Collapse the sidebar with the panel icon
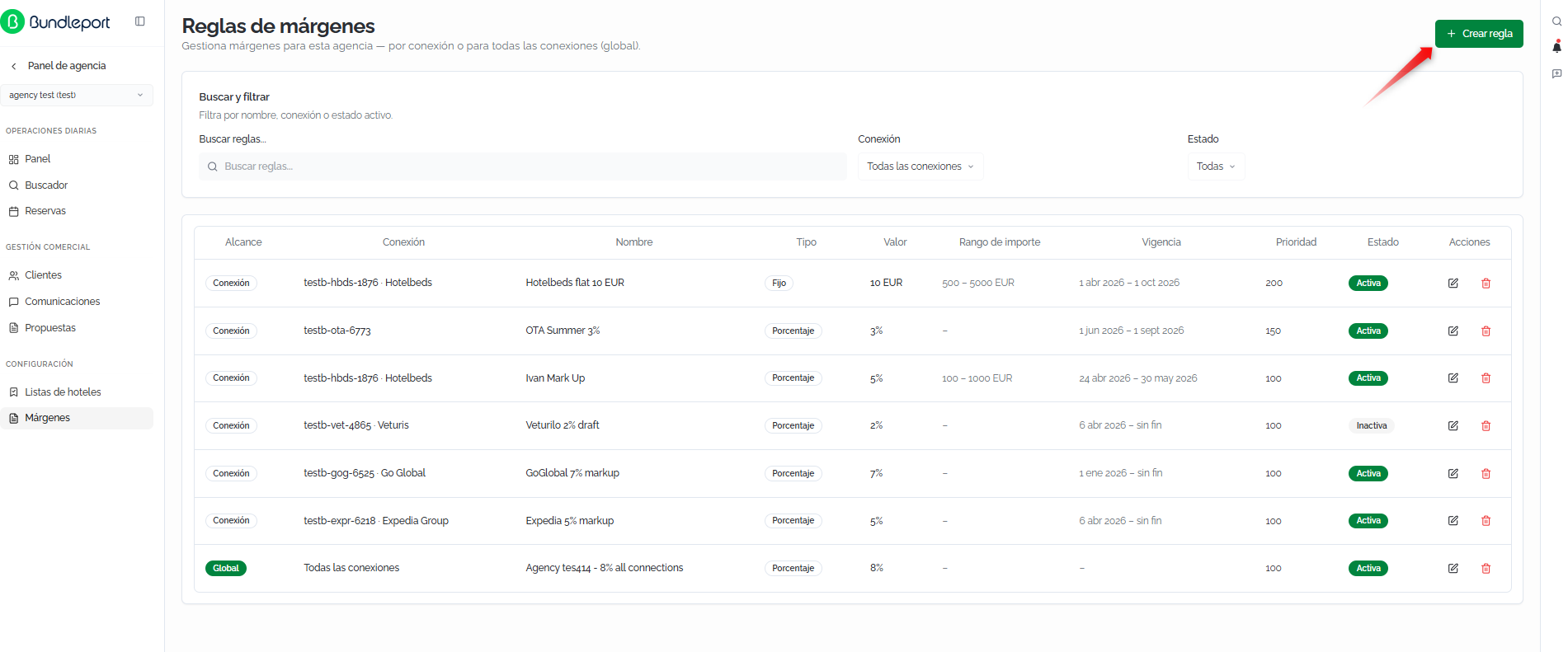This screenshot has height=652, width=1568. point(140,21)
